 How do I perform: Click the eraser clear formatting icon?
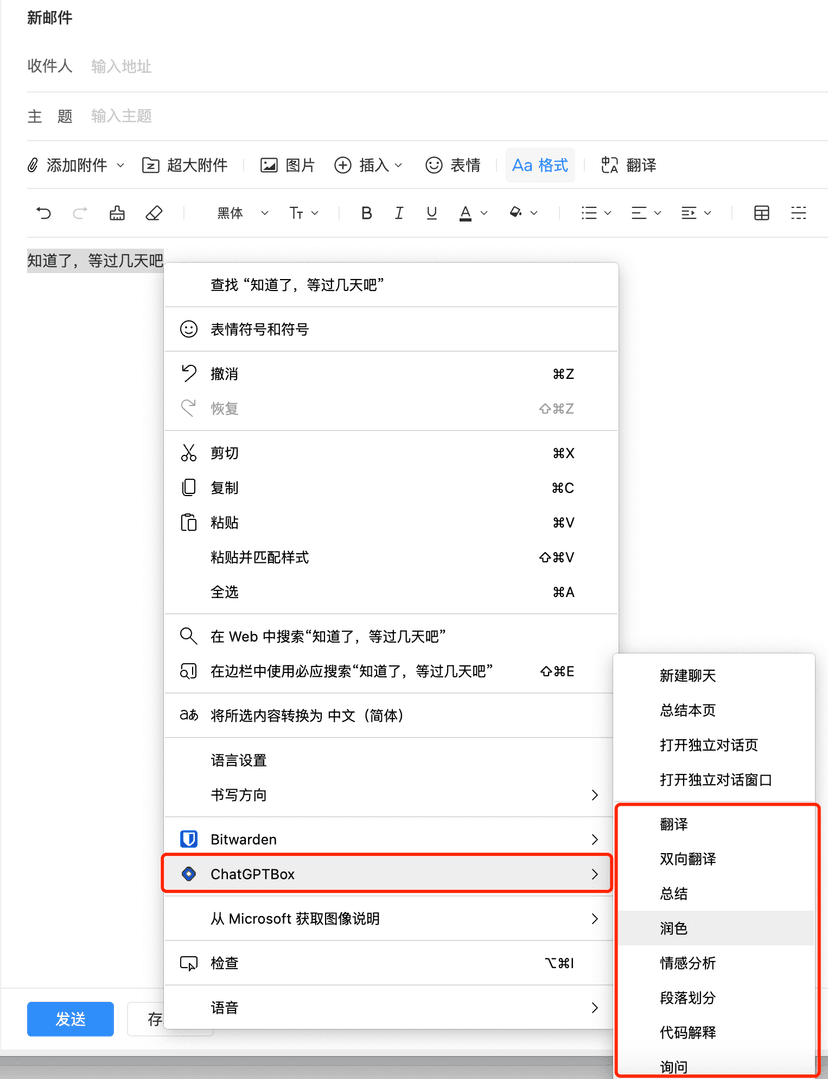click(153, 213)
